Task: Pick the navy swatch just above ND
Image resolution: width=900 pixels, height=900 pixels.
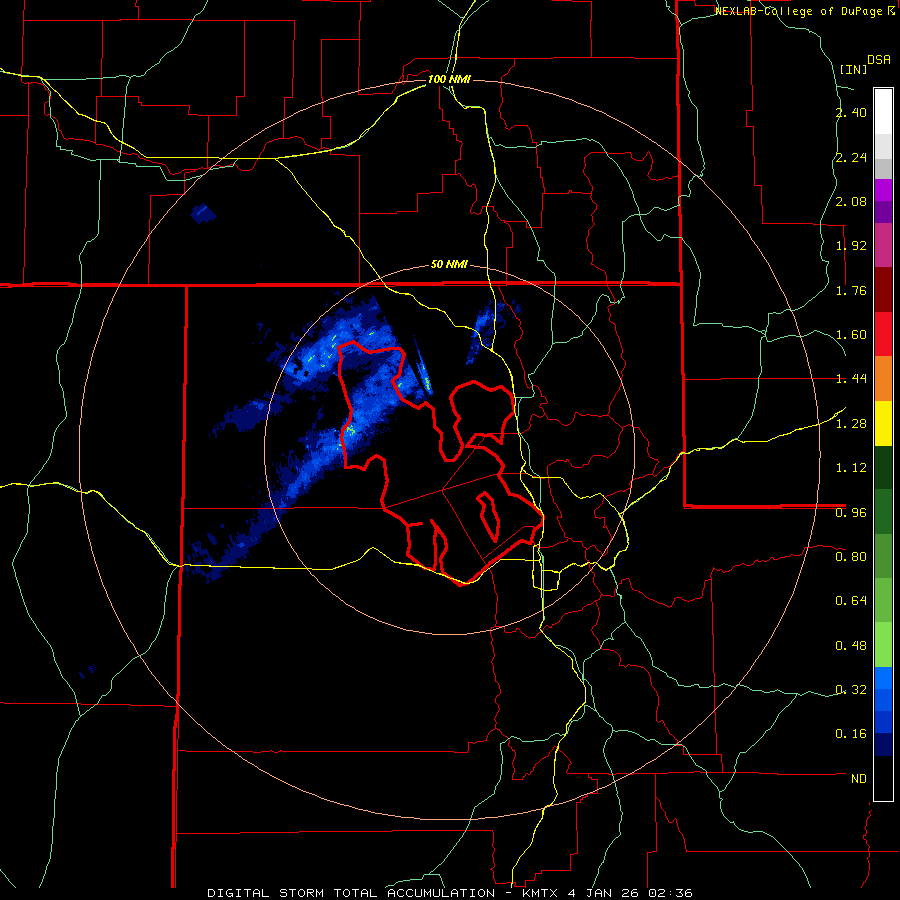Action: pos(883,745)
